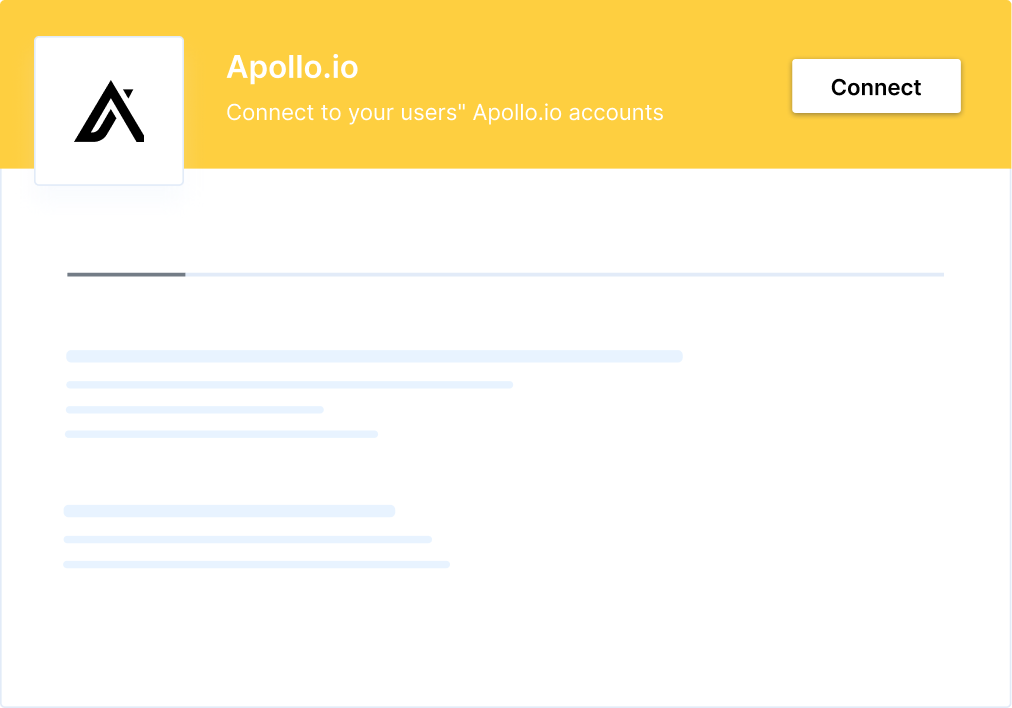1012x708 pixels.
Task: Click the shortest skeleton line in top group
Action: point(194,409)
